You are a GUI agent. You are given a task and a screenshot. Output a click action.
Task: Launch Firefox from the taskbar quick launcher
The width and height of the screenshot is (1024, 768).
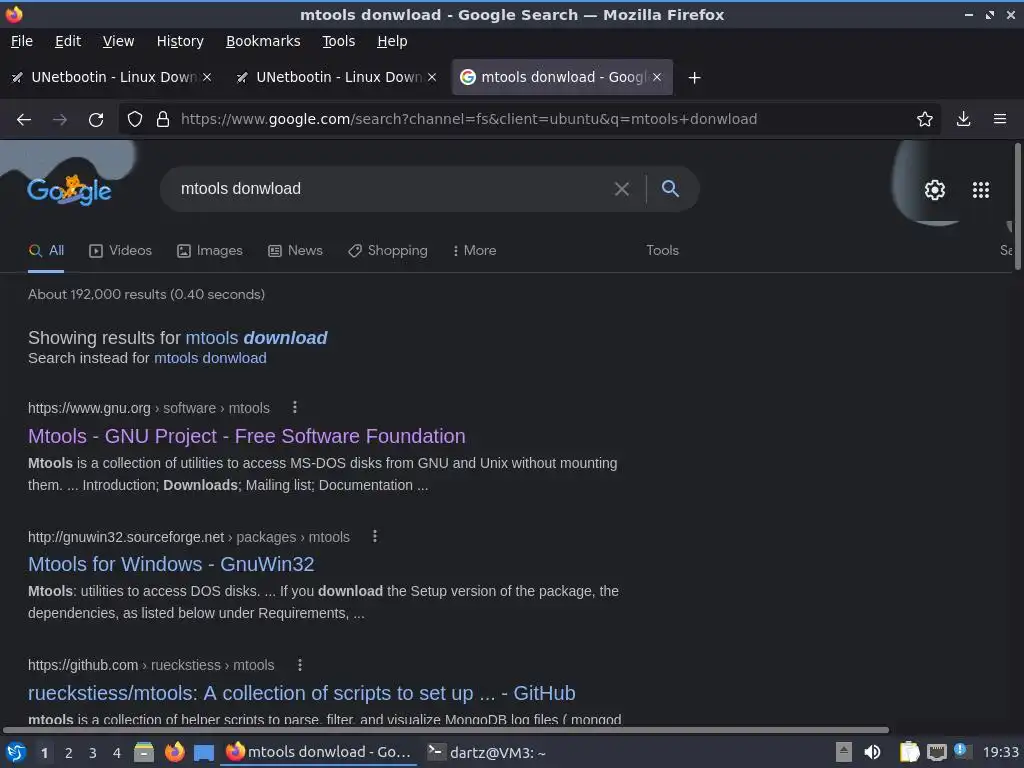tap(174, 752)
